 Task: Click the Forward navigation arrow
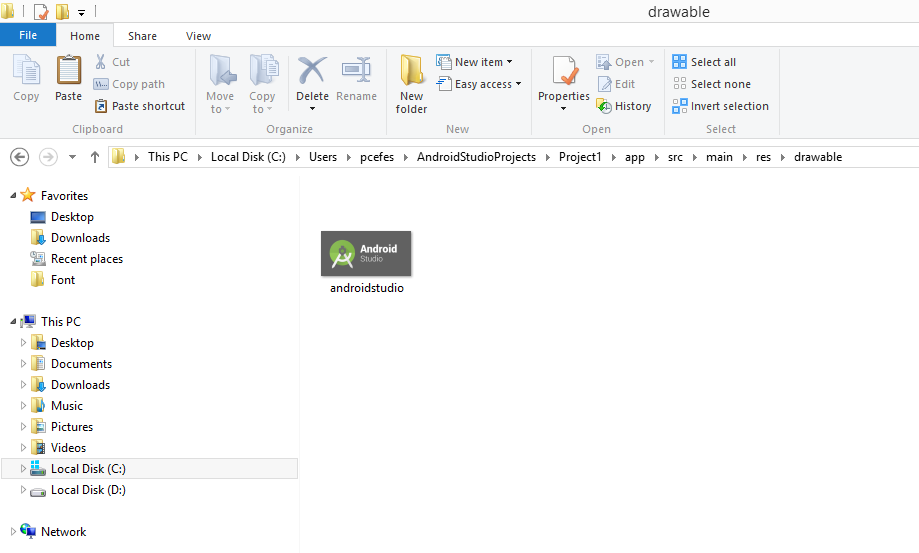(48, 157)
